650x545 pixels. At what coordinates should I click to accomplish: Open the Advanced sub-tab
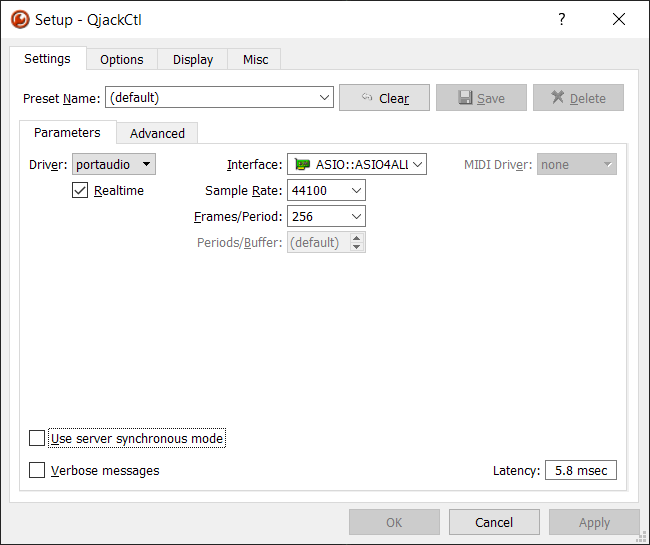pos(157,133)
